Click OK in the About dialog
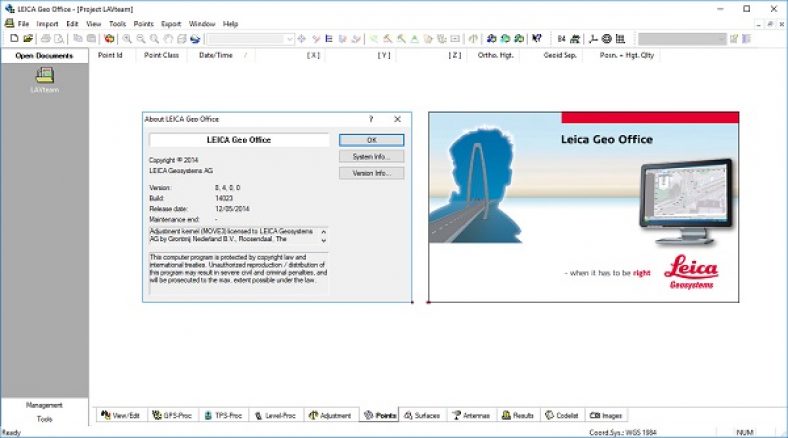 coord(371,140)
